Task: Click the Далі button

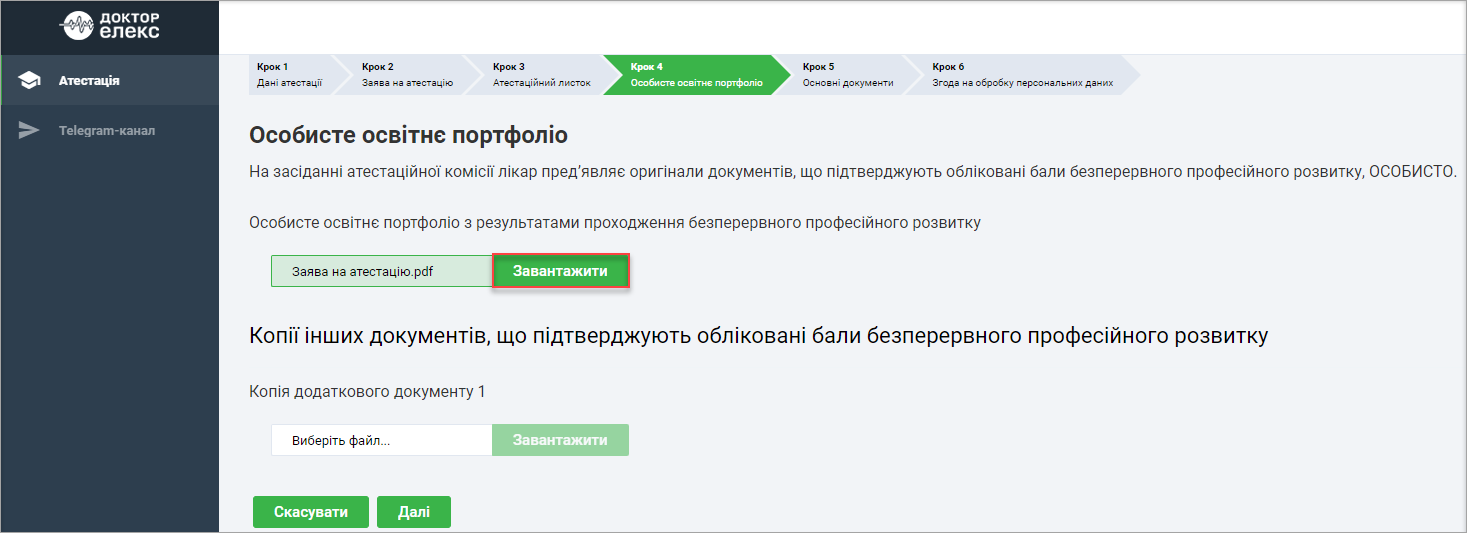Action: tap(414, 512)
